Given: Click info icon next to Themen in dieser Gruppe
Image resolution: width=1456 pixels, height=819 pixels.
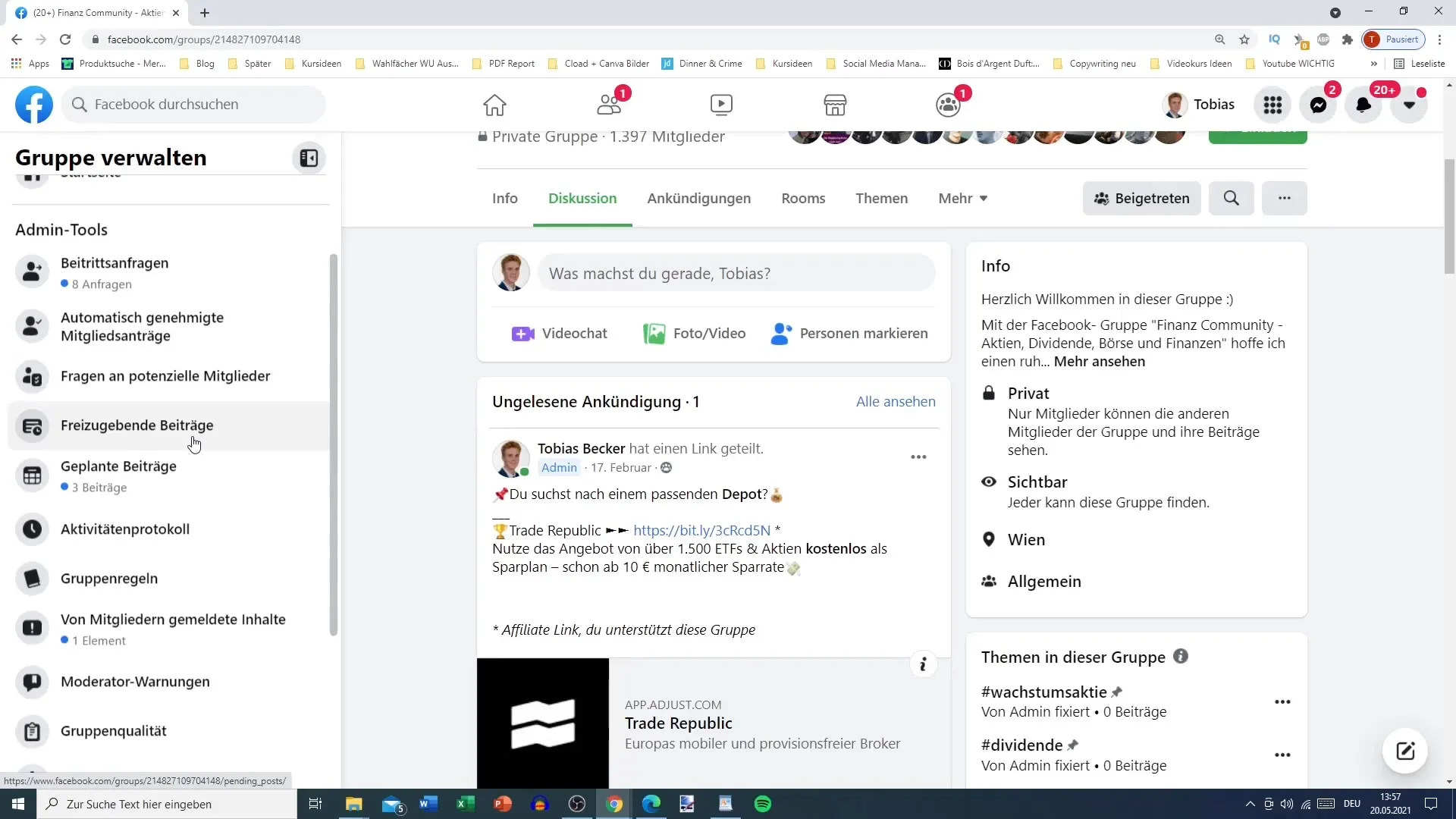Looking at the screenshot, I should [x=1181, y=656].
